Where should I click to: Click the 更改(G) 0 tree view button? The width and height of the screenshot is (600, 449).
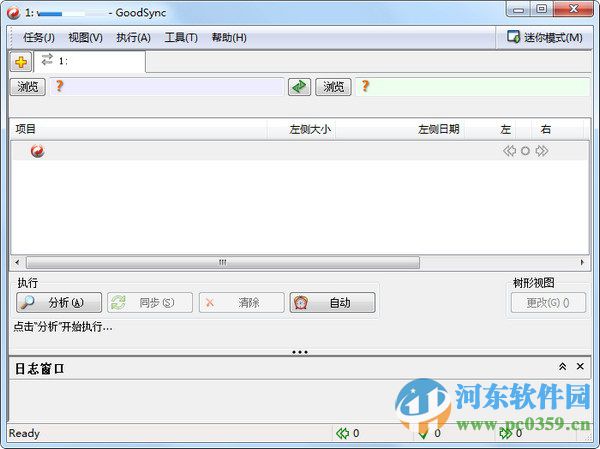click(548, 303)
